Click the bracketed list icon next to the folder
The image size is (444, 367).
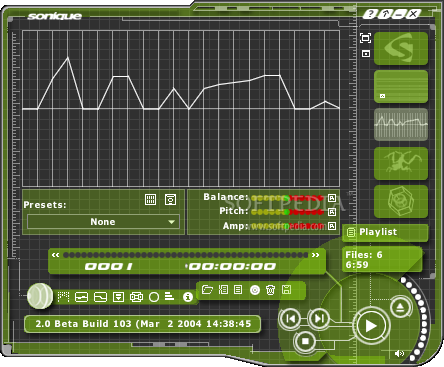pos(223,289)
